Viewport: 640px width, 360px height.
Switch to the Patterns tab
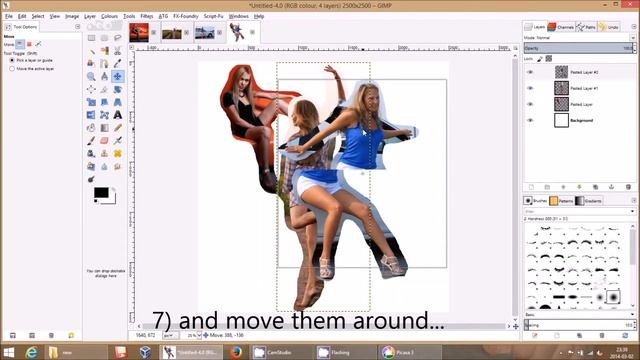point(561,201)
